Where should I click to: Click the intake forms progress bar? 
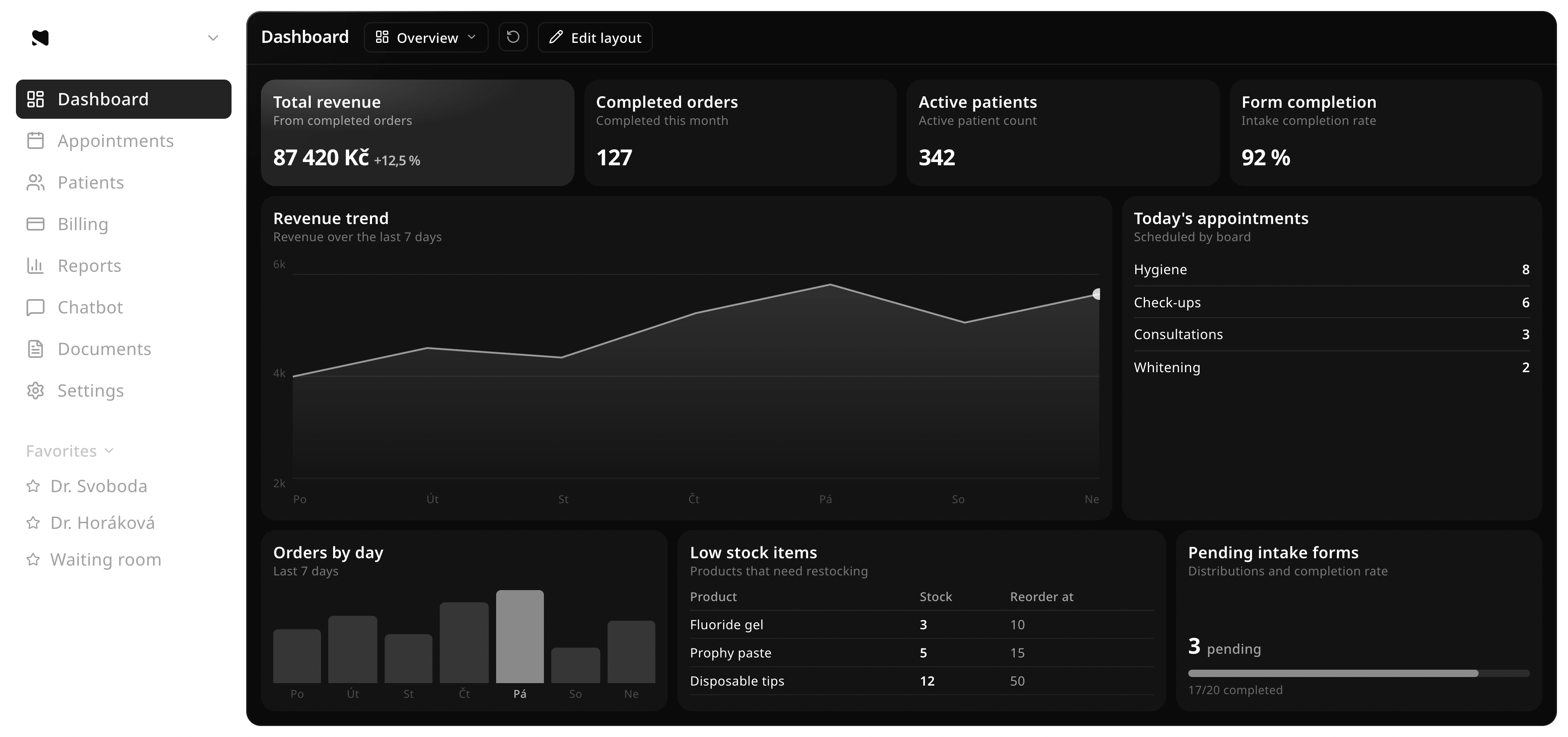[1359, 673]
